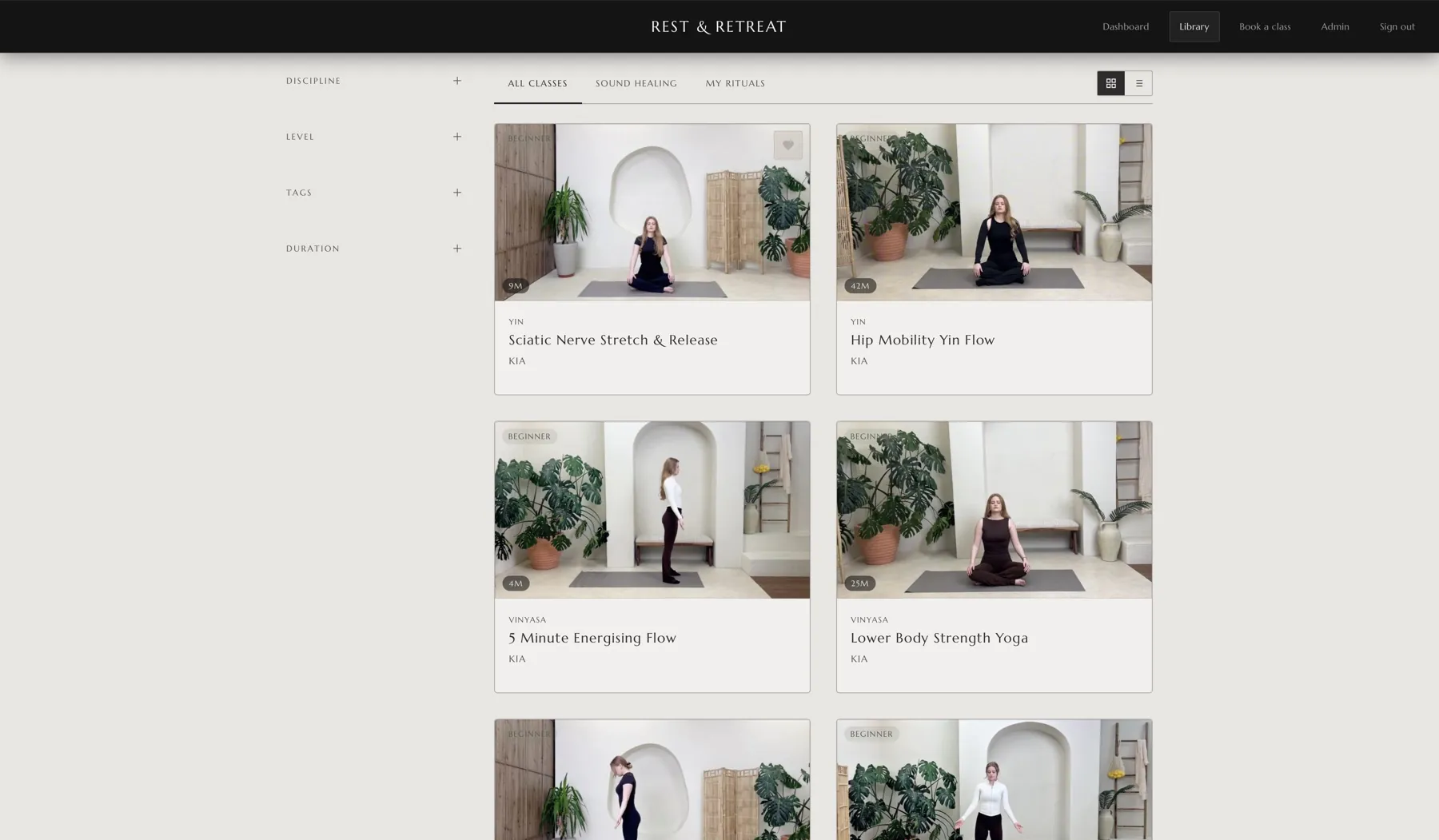Expand the Duration filter plus icon

pos(456,249)
